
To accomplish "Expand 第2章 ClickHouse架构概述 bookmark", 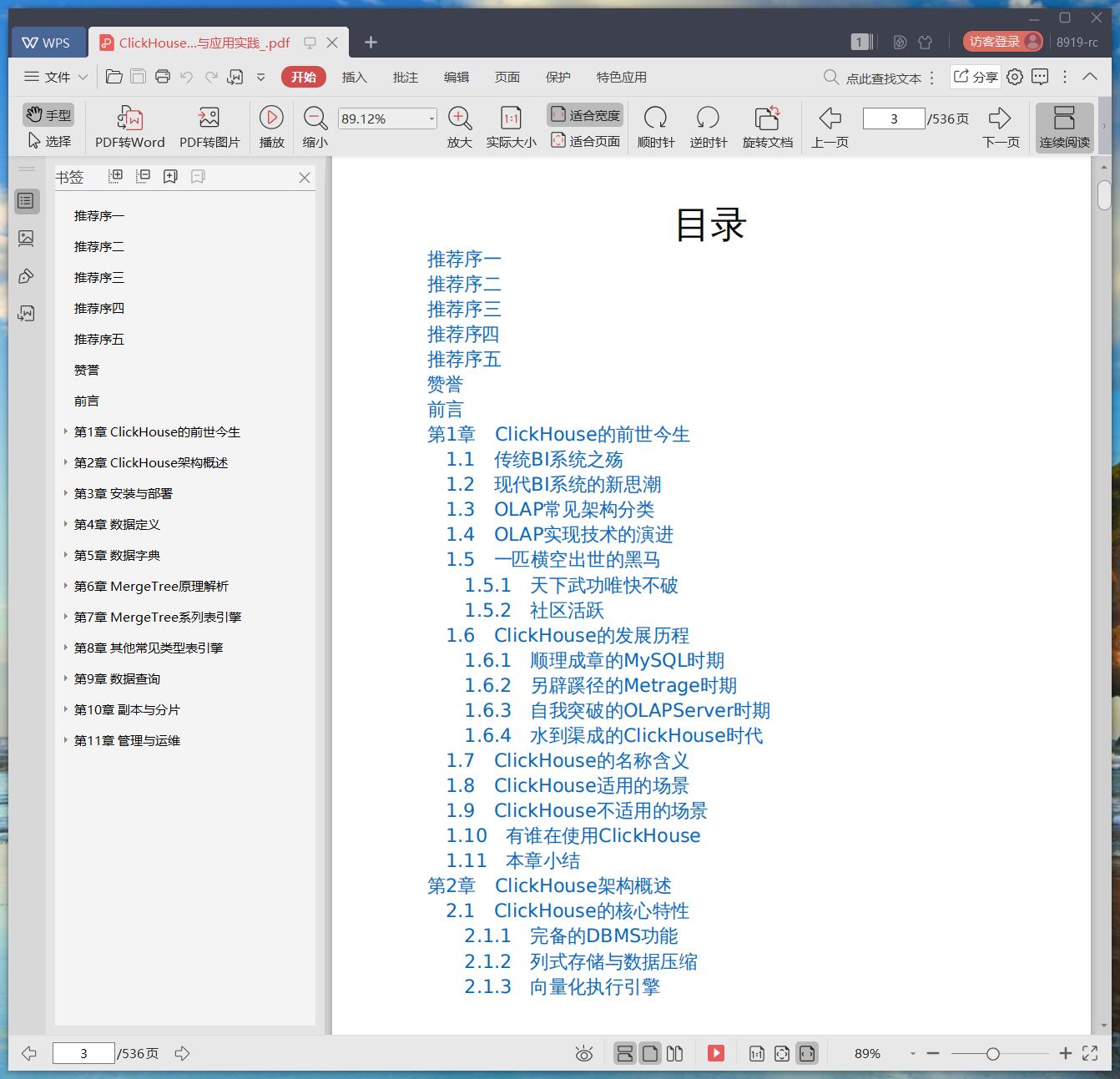I will (x=65, y=462).
